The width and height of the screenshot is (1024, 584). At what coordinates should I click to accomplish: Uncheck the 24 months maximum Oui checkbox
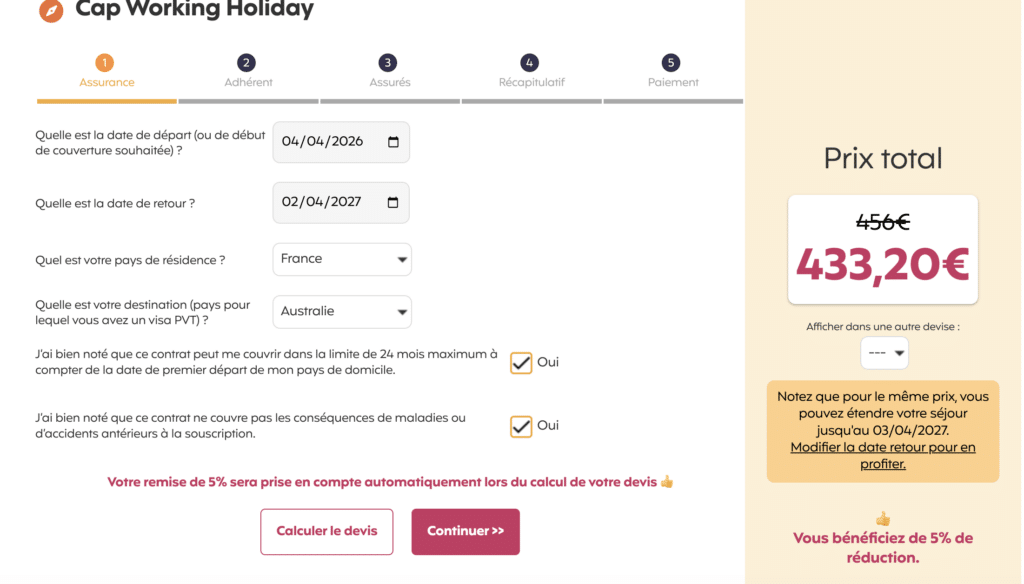pyautogui.click(x=521, y=363)
